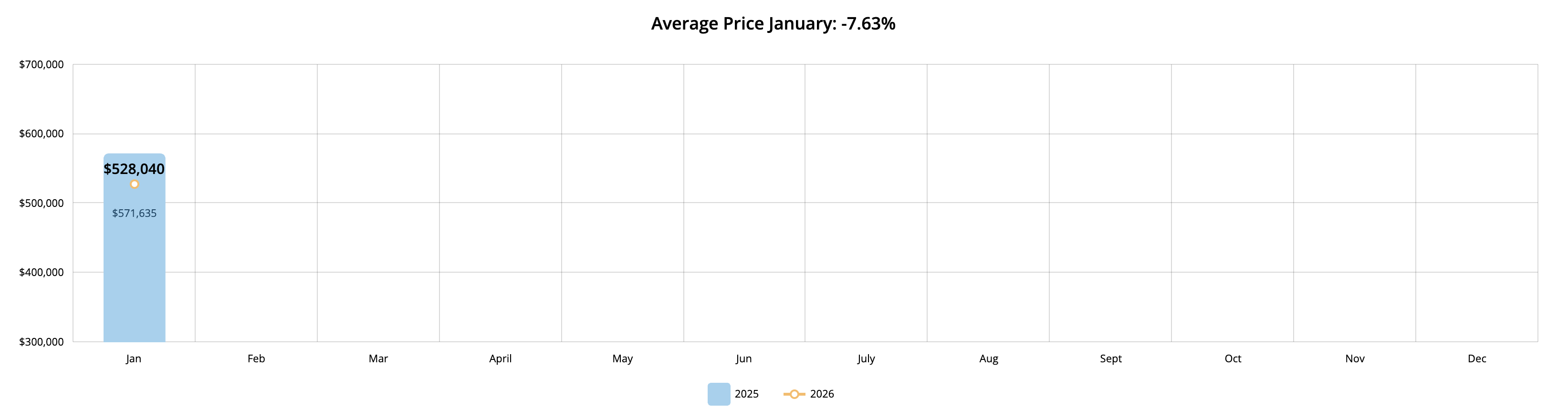1568x409 pixels.
Task: Toggle the 2025 series legend swatch
Action: (718, 394)
